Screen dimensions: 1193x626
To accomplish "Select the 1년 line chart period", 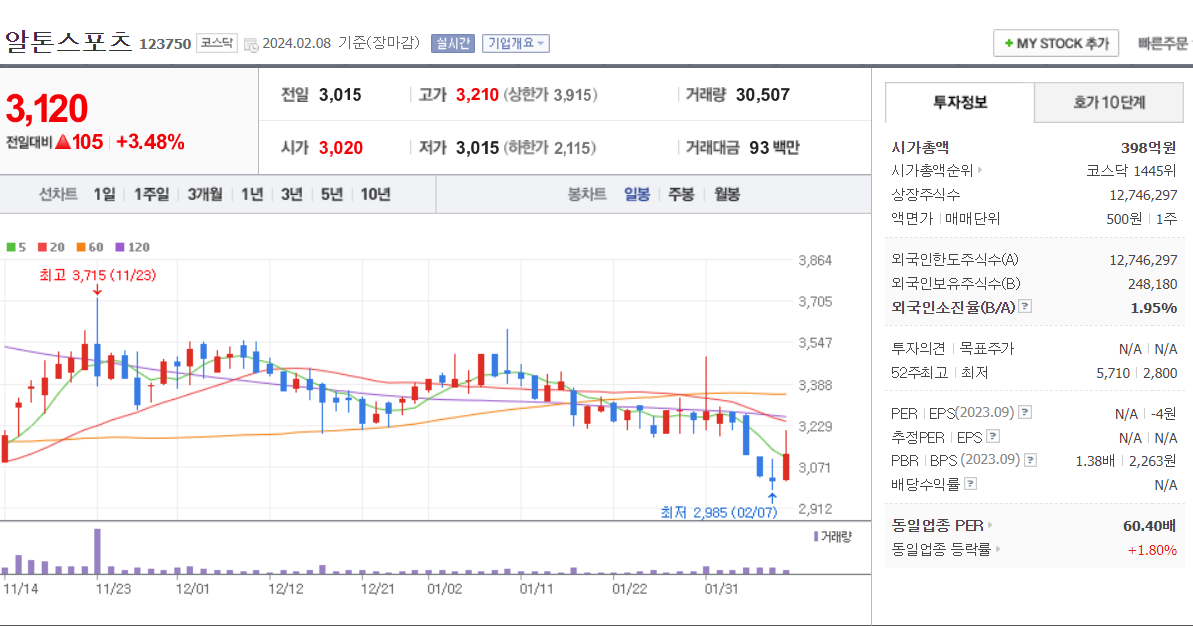I will pyautogui.click(x=252, y=195).
